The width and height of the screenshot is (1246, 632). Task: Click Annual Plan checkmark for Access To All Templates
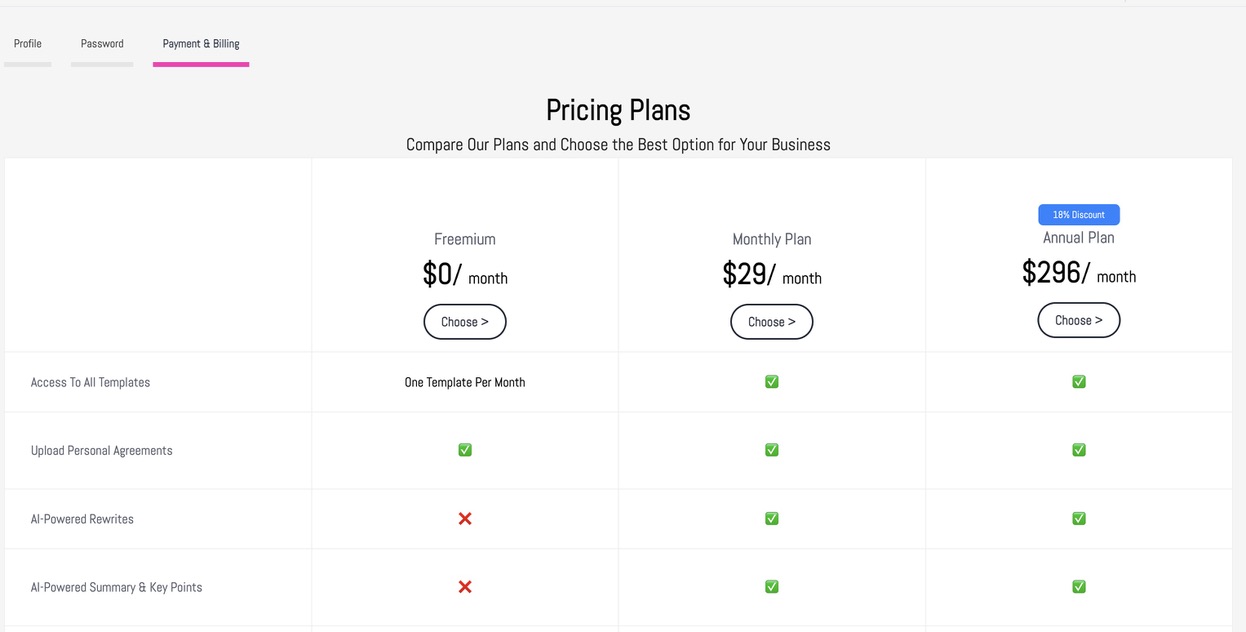[1078, 382]
